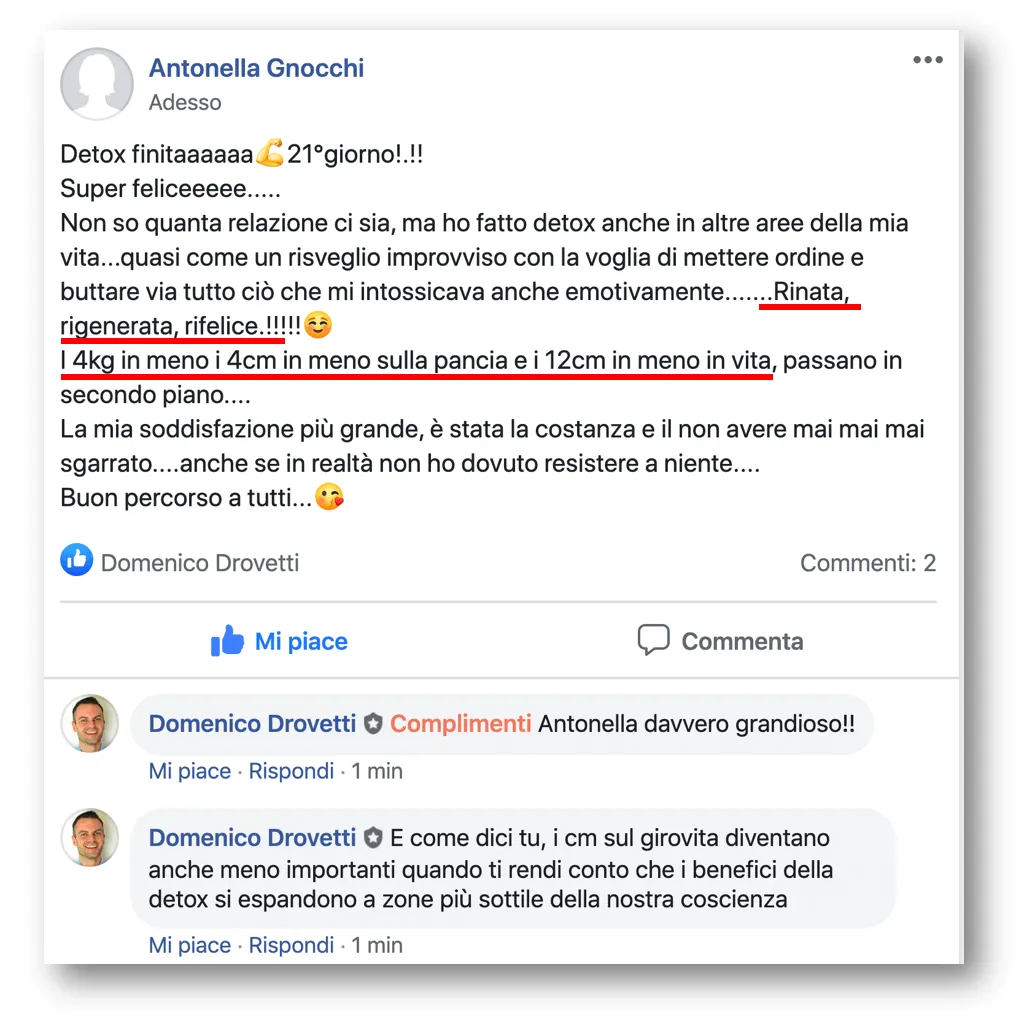Open Domenico Drovetti name in second comment
The image size is (1034, 1032).
click(252, 837)
